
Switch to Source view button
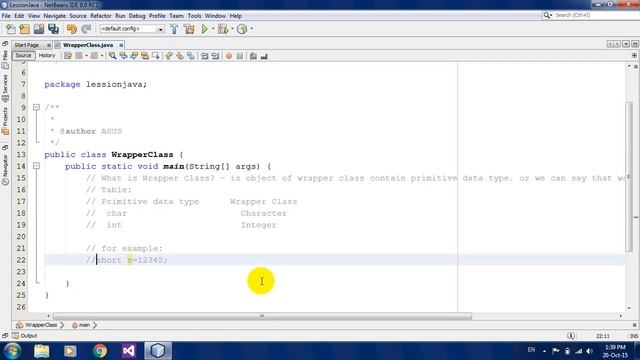tap(23, 56)
